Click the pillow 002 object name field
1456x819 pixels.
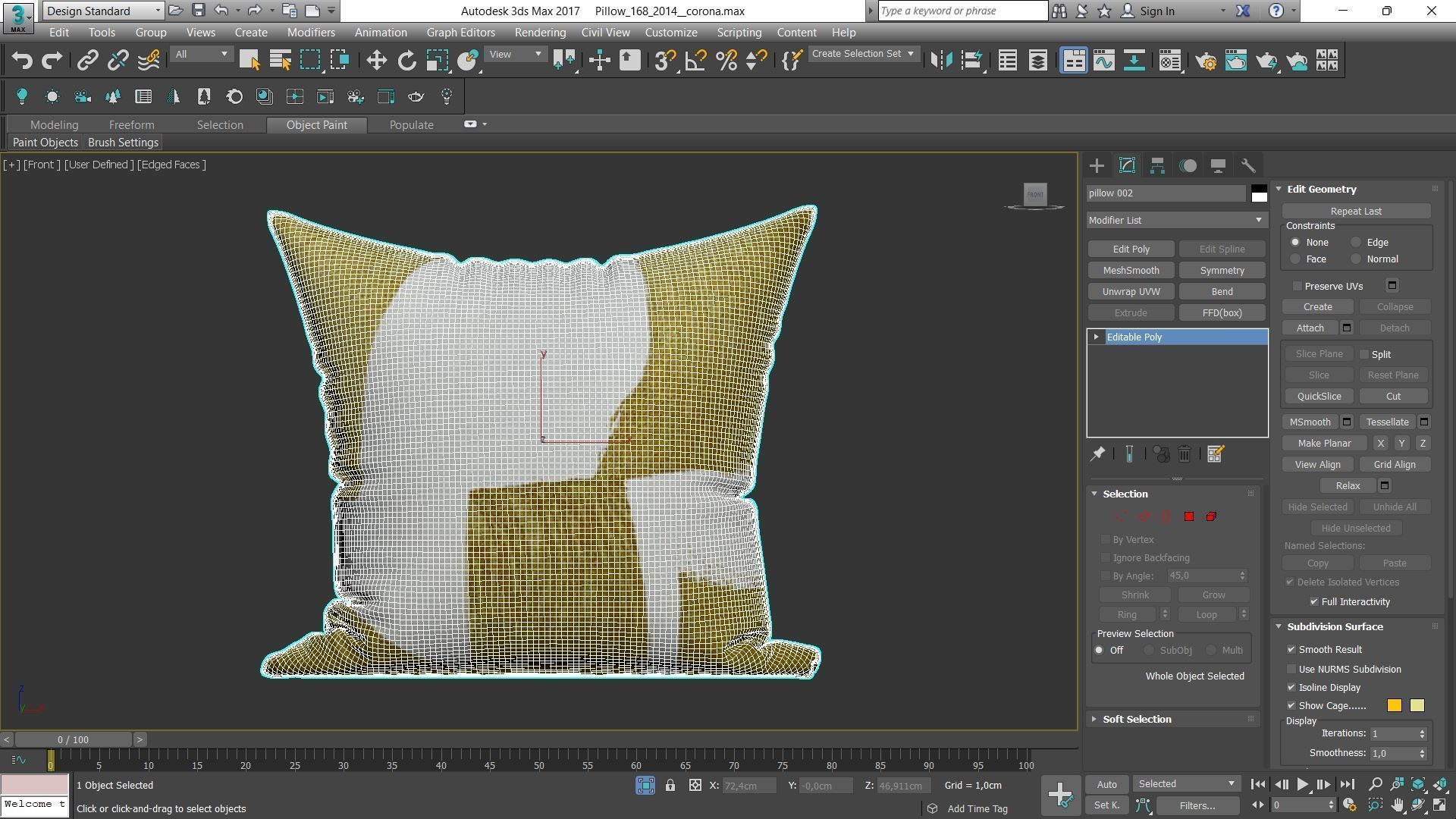coord(1166,193)
